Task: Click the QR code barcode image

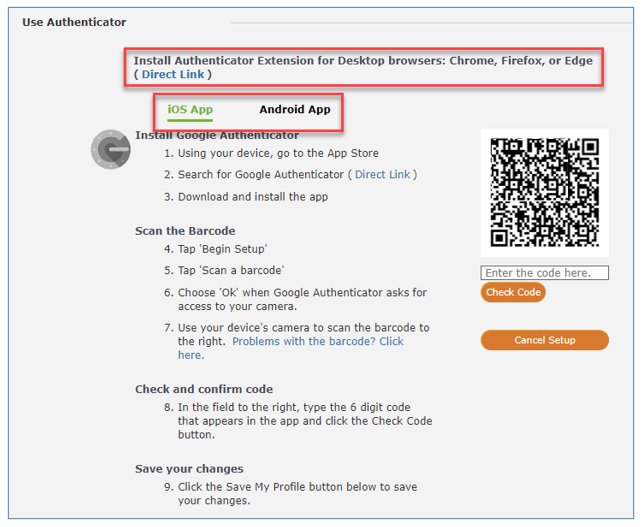Action: [545, 192]
